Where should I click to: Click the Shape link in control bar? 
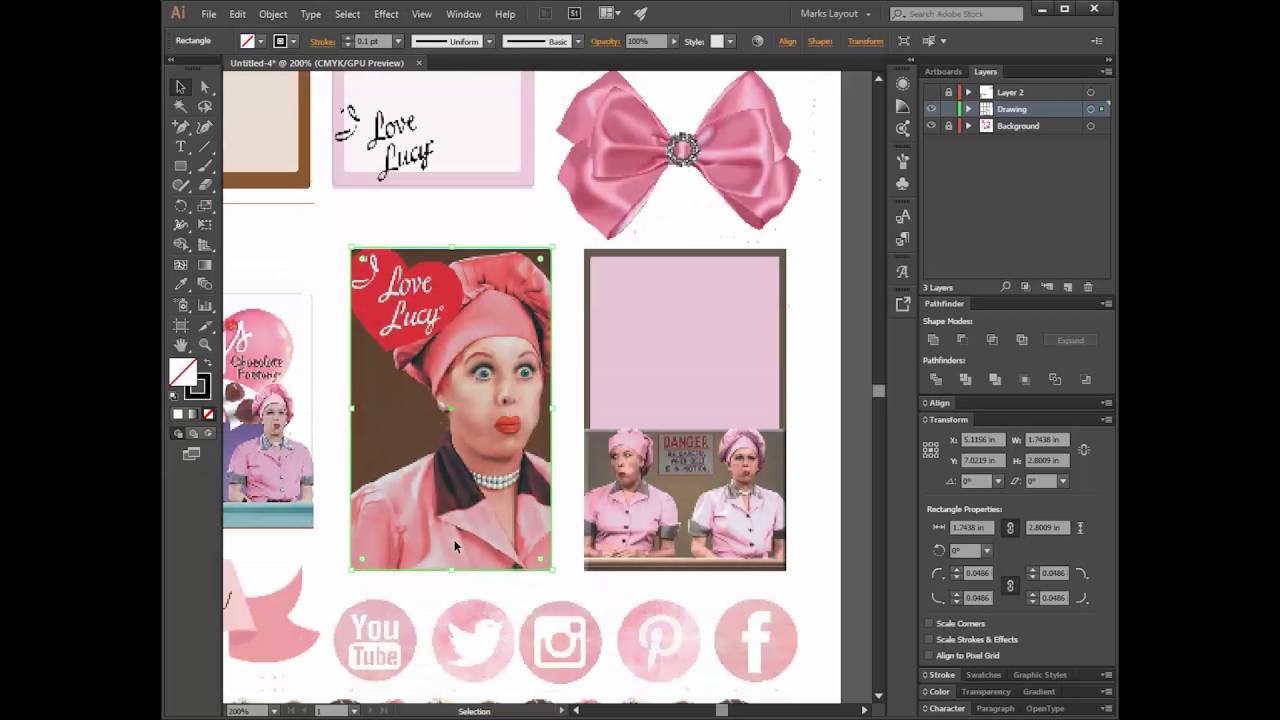coord(820,41)
